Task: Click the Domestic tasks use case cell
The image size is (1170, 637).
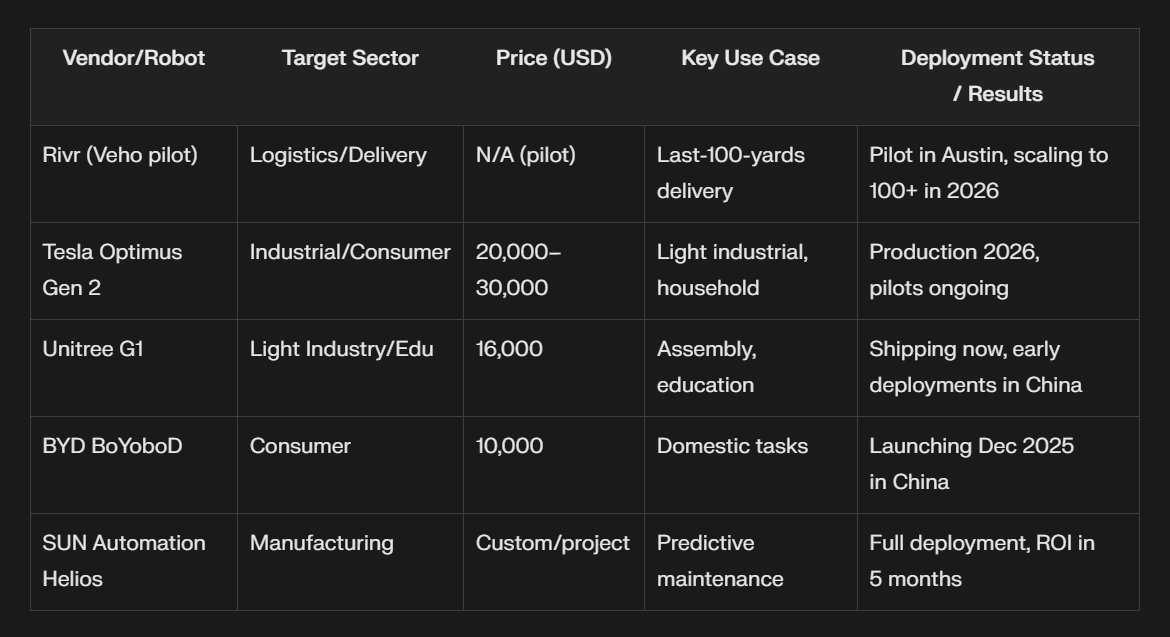Action: 732,446
